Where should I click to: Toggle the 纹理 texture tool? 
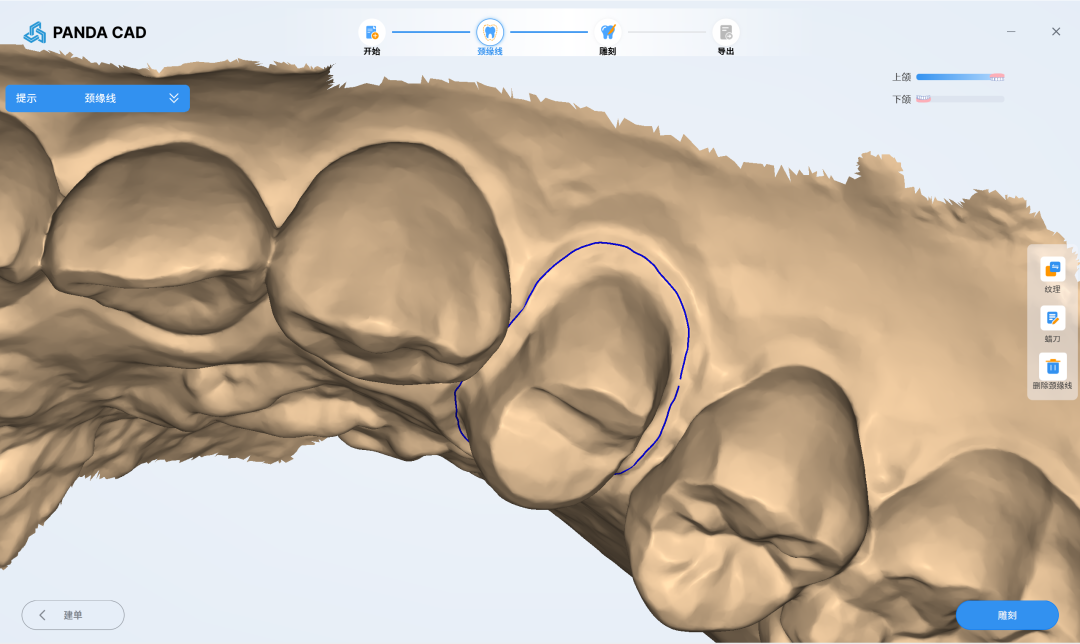[x=1052, y=269]
